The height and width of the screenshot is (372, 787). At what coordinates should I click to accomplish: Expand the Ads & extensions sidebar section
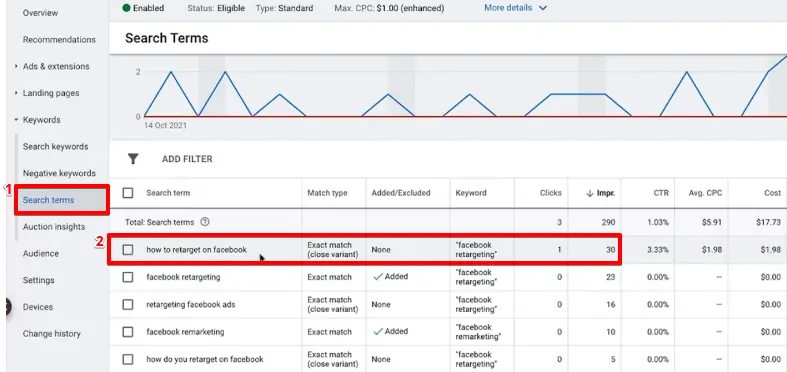[x=16, y=66]
